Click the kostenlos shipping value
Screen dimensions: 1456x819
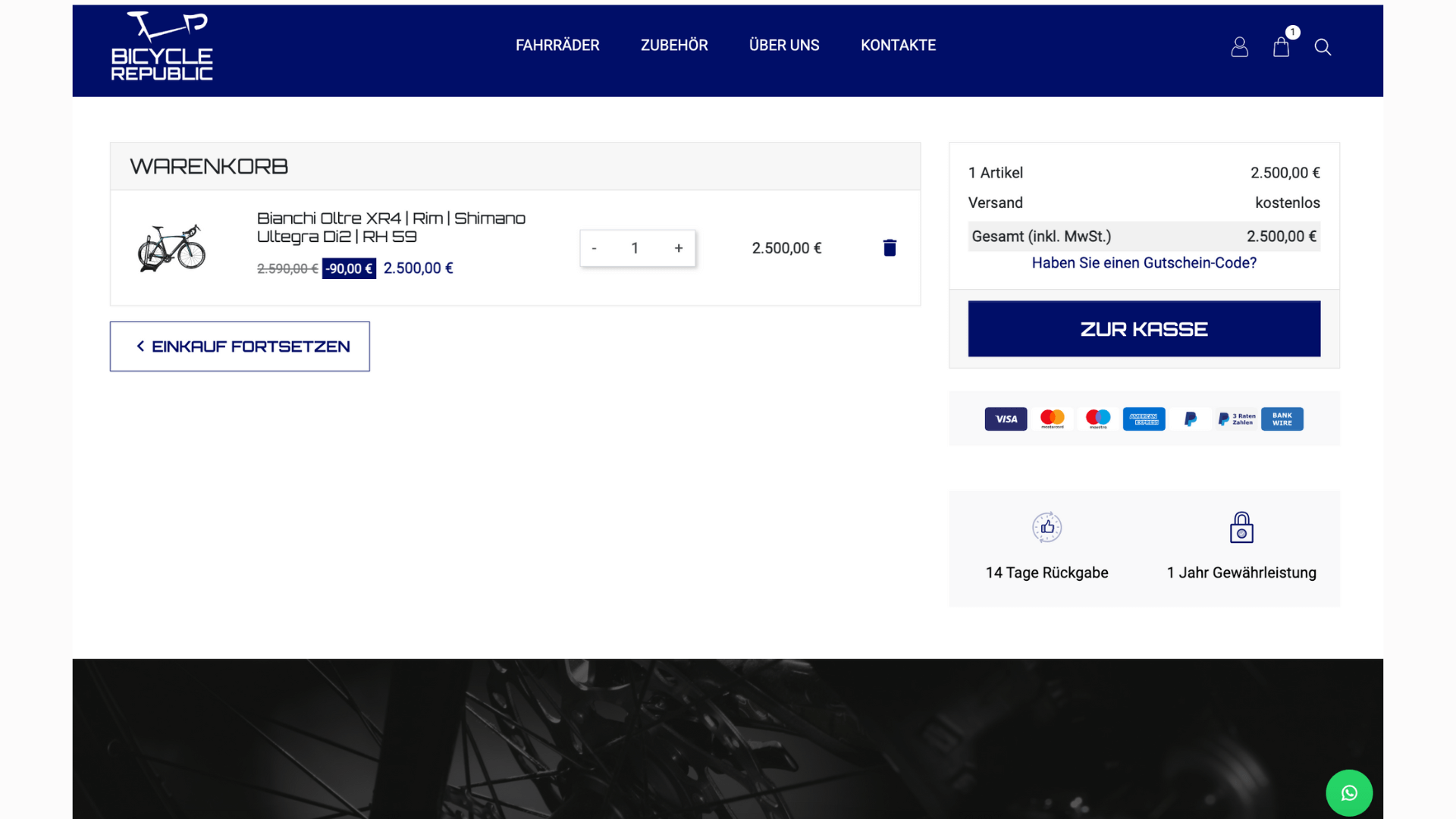pos(1287,202)
